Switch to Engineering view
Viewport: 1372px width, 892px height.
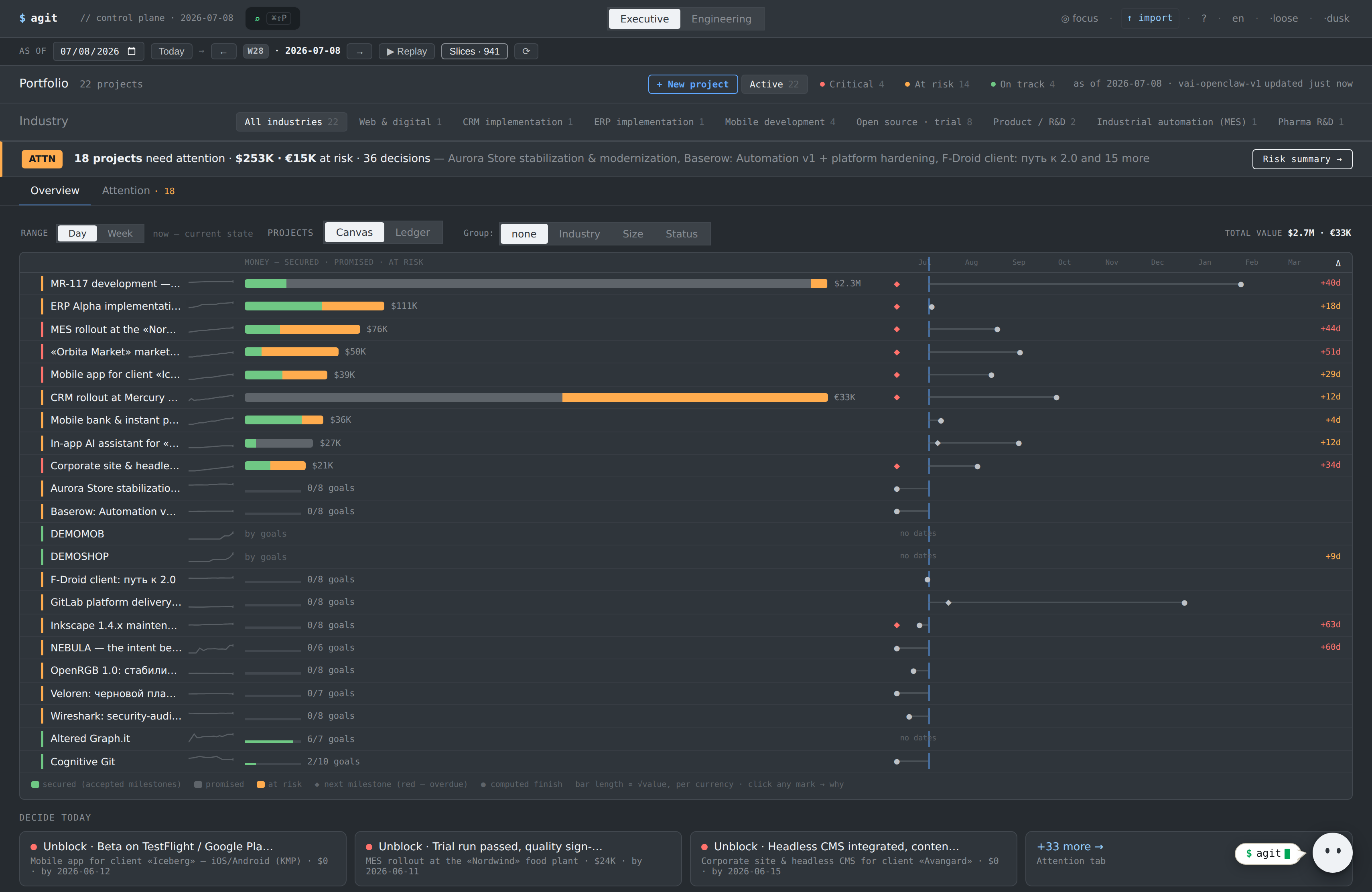point(721,18)
